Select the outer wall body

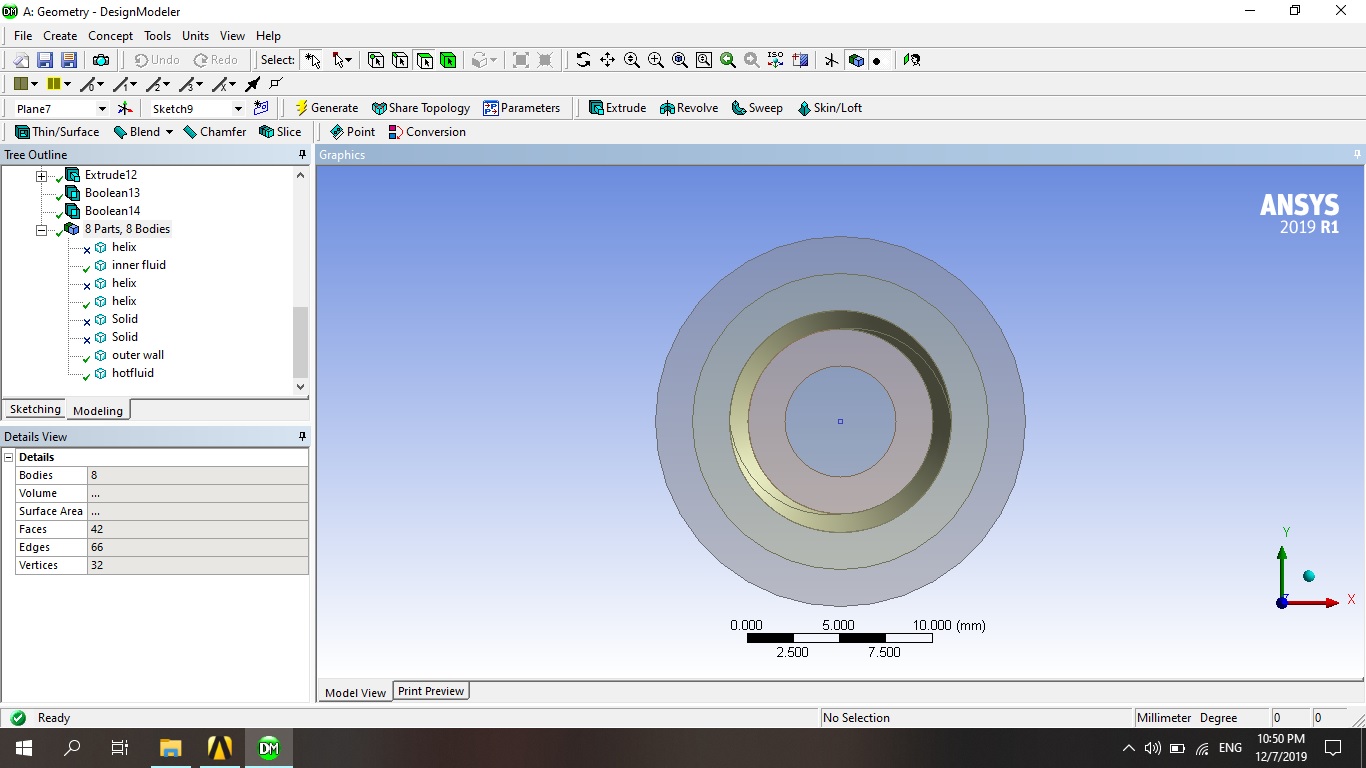click(138, 355)
